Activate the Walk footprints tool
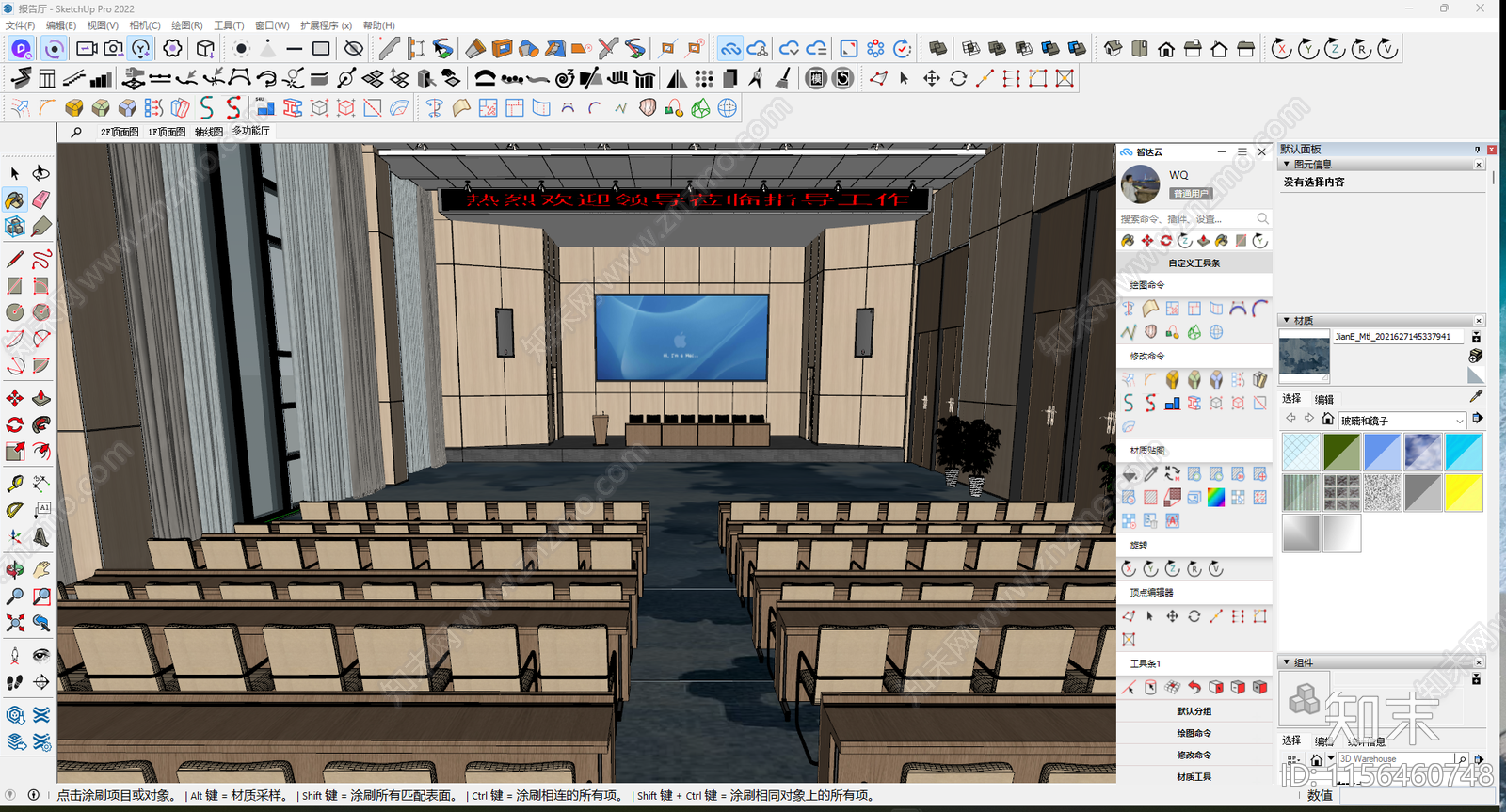 pos(14,682)
